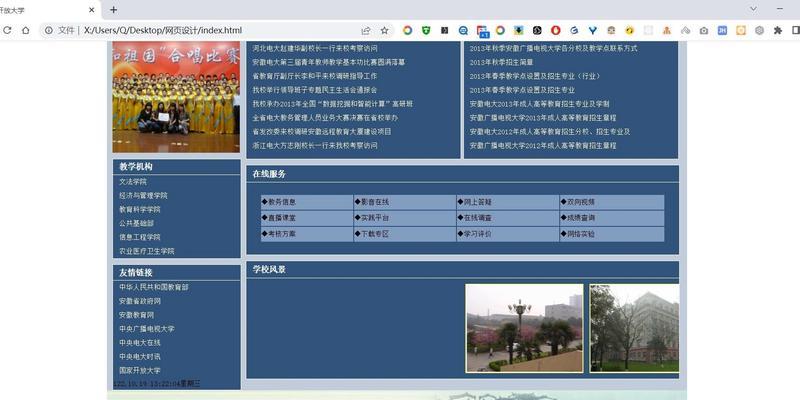
Task: Open the brown face extension icon
Action: click(x=611, y=31)
